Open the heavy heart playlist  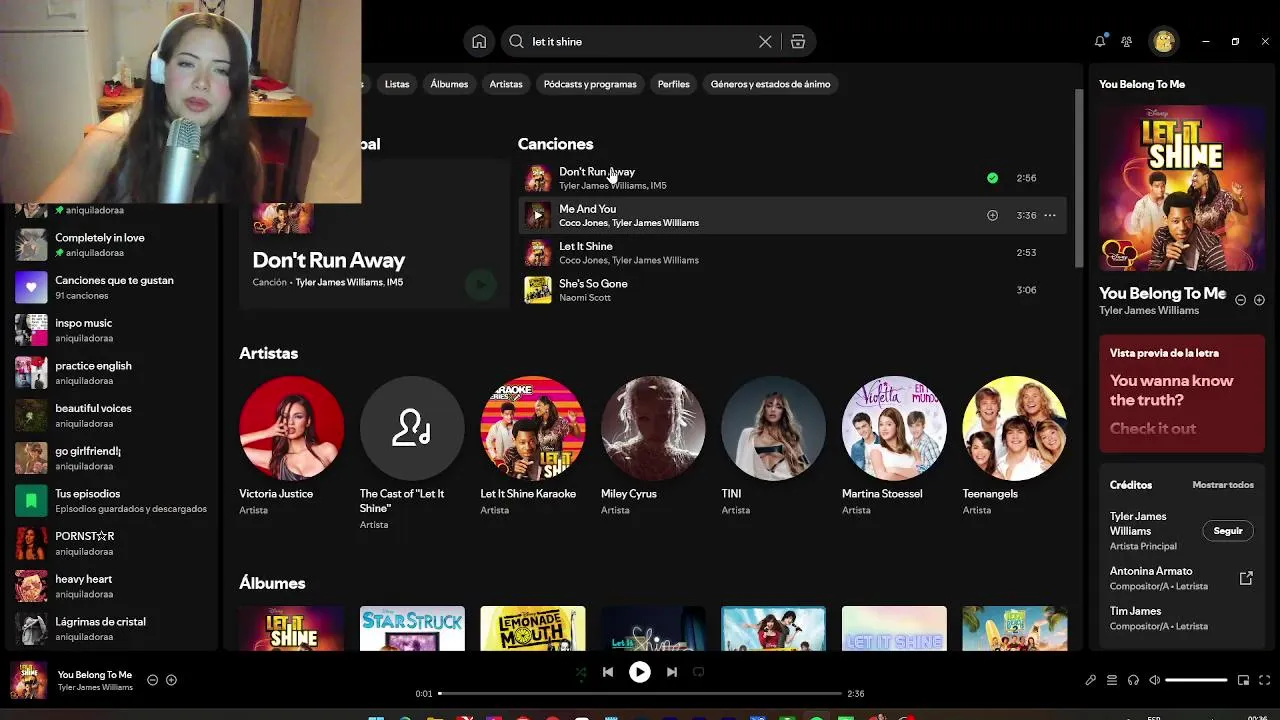click(x=110, y=586)
